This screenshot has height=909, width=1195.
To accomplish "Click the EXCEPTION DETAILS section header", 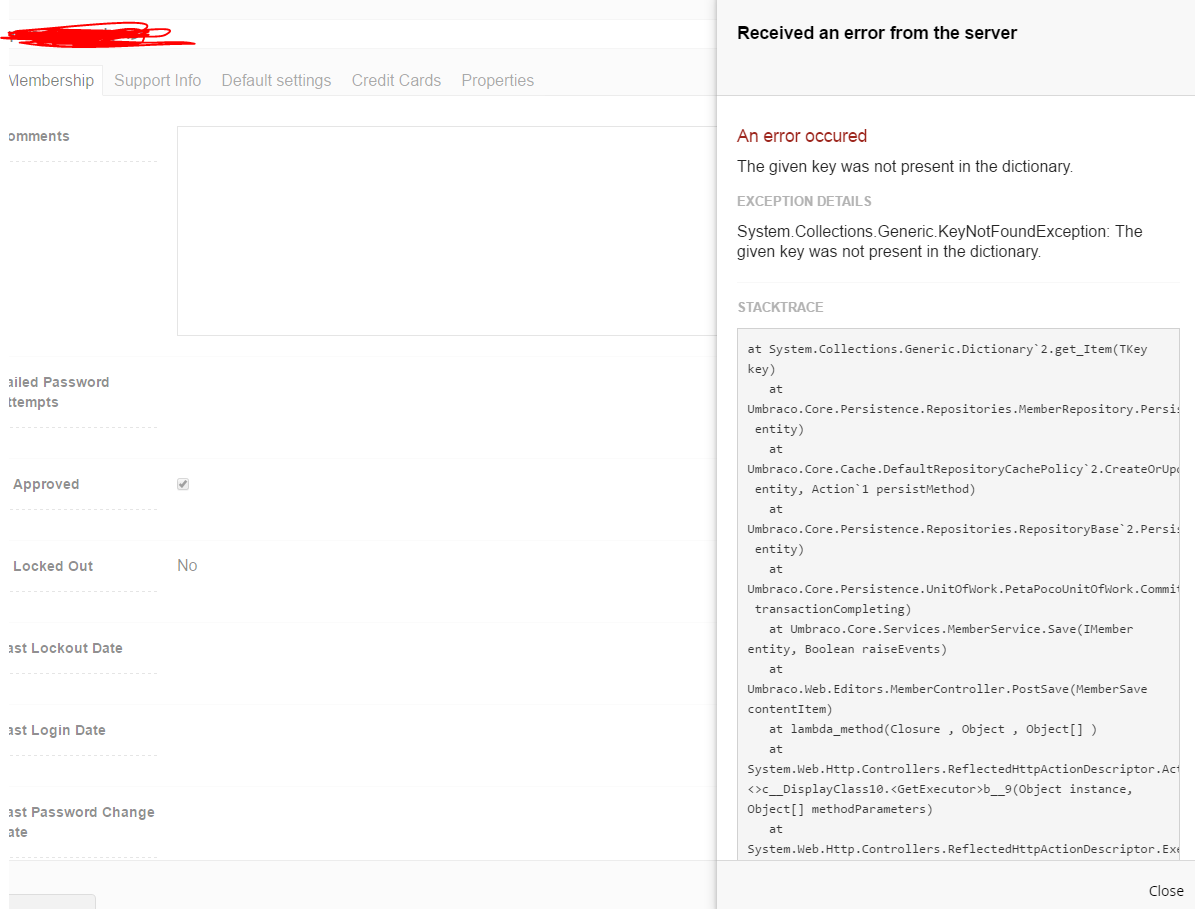I will [804, 201].
